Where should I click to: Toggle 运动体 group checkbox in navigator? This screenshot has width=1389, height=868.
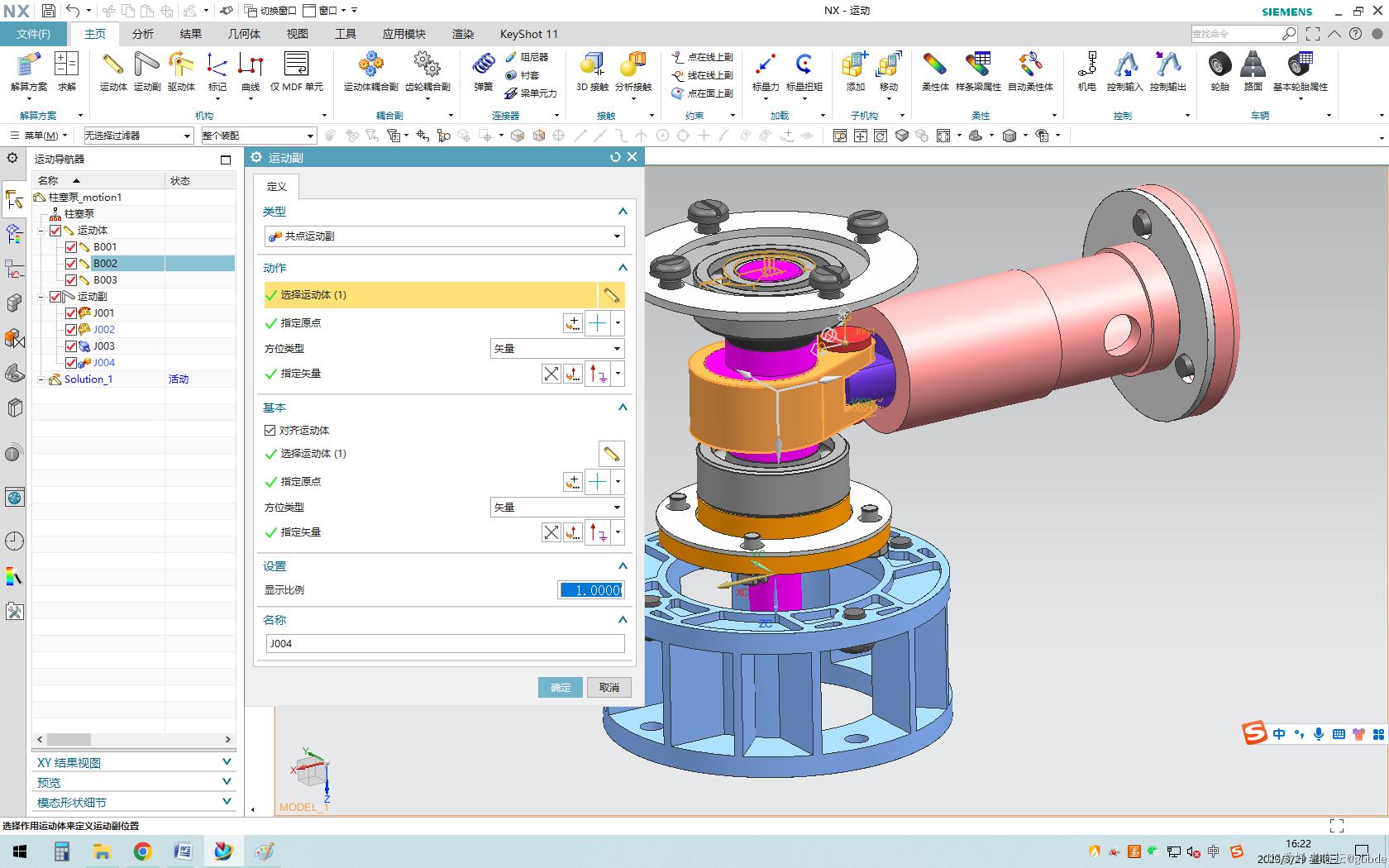(55, 231)
